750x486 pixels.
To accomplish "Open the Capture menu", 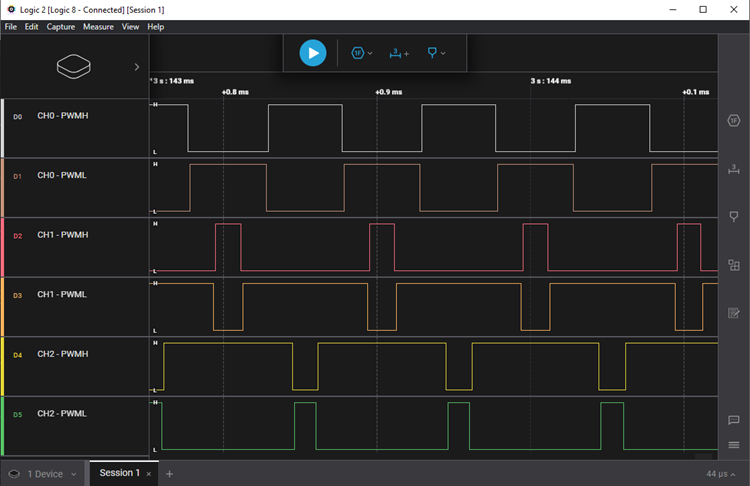I will pos(60,27).
